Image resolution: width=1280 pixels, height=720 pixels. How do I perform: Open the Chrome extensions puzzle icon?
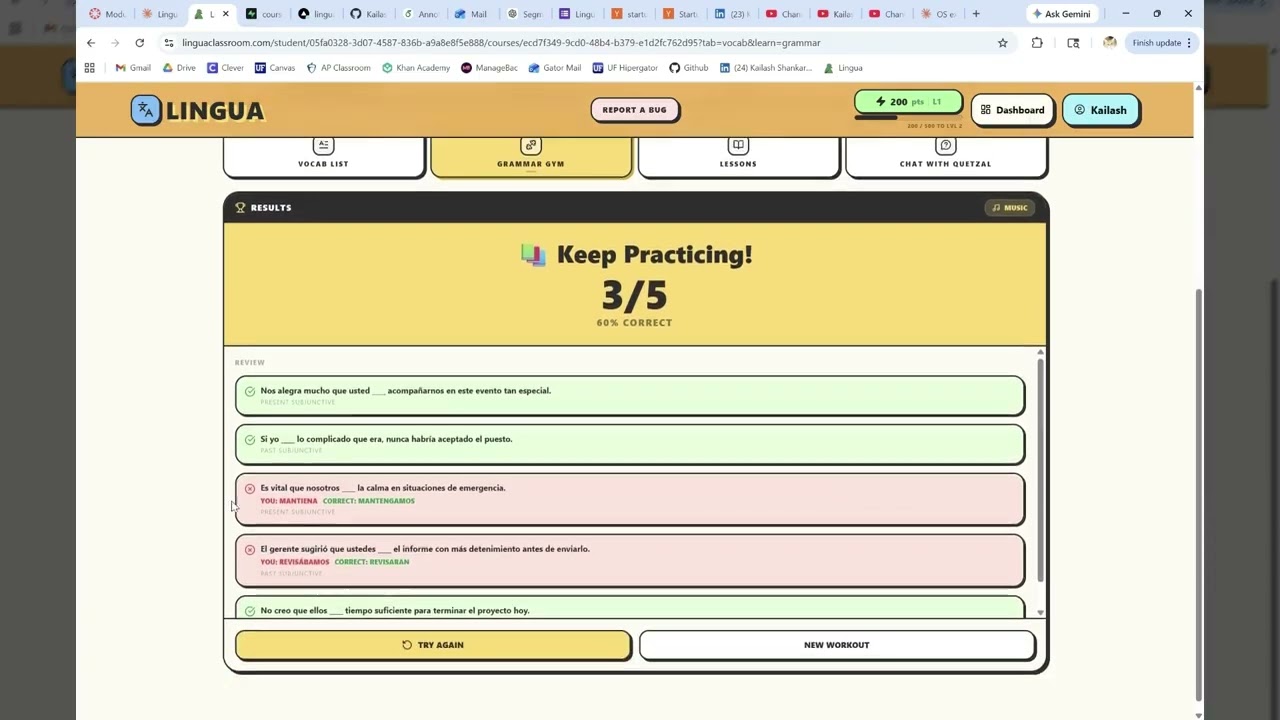coord(1037,43)
